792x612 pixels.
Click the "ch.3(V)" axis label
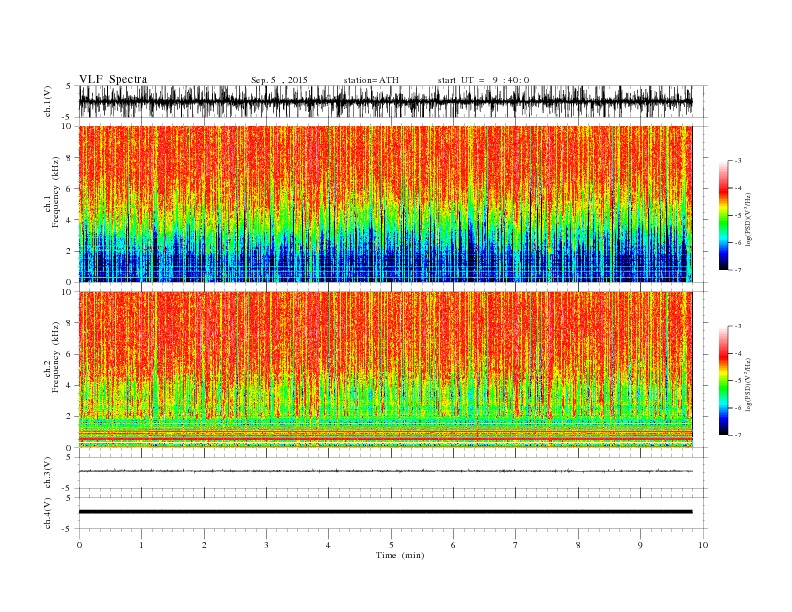point(48,473)
